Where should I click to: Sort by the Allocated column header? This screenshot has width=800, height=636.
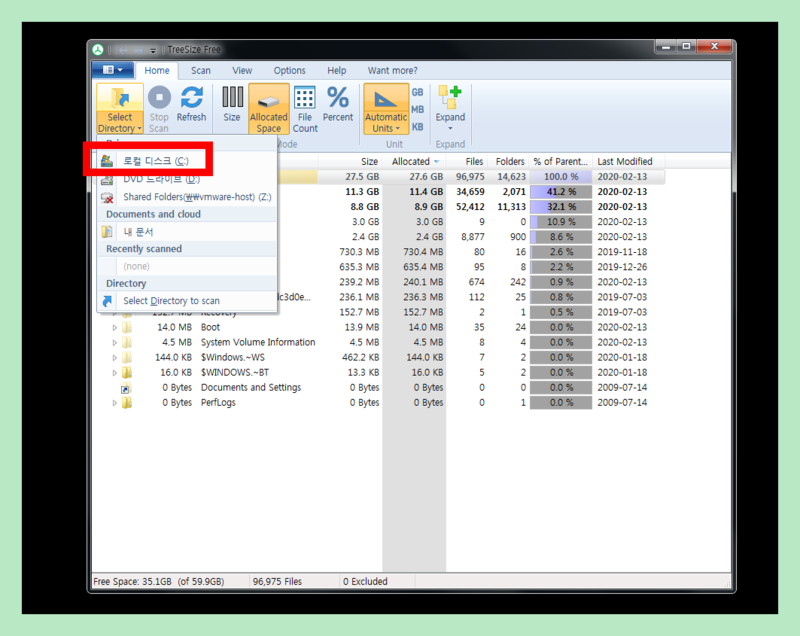click(x=414, y=162)
